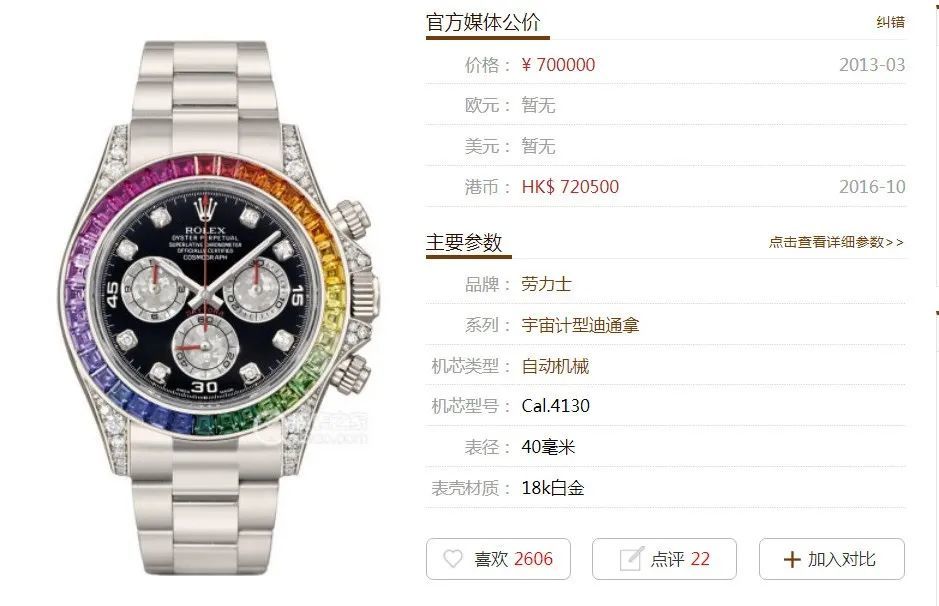Screen dimensions: 939x606
Task: Click the pencil review icon beside 点评
Action: [x=631, y=558]
